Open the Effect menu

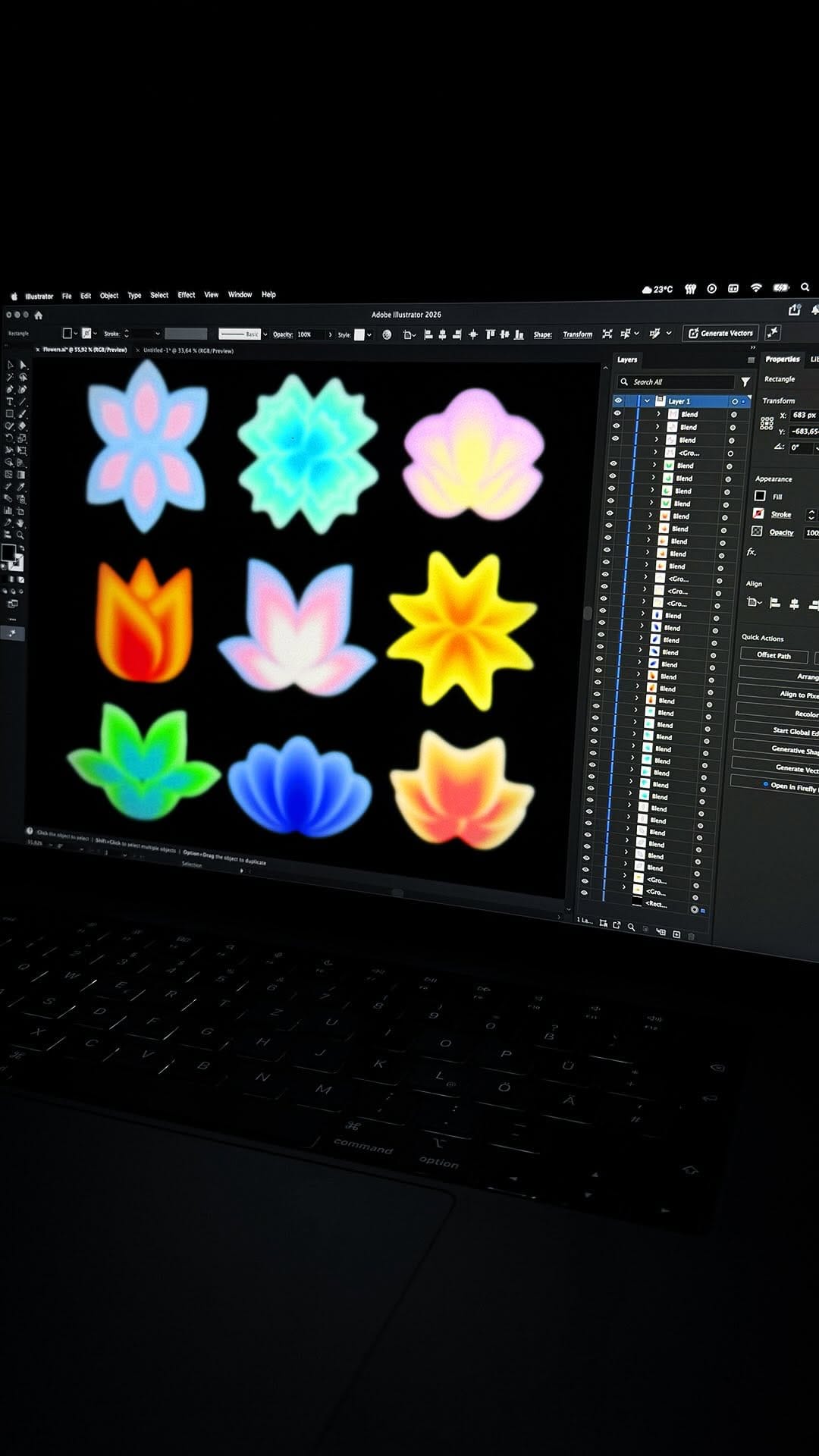tap(187, 295)
